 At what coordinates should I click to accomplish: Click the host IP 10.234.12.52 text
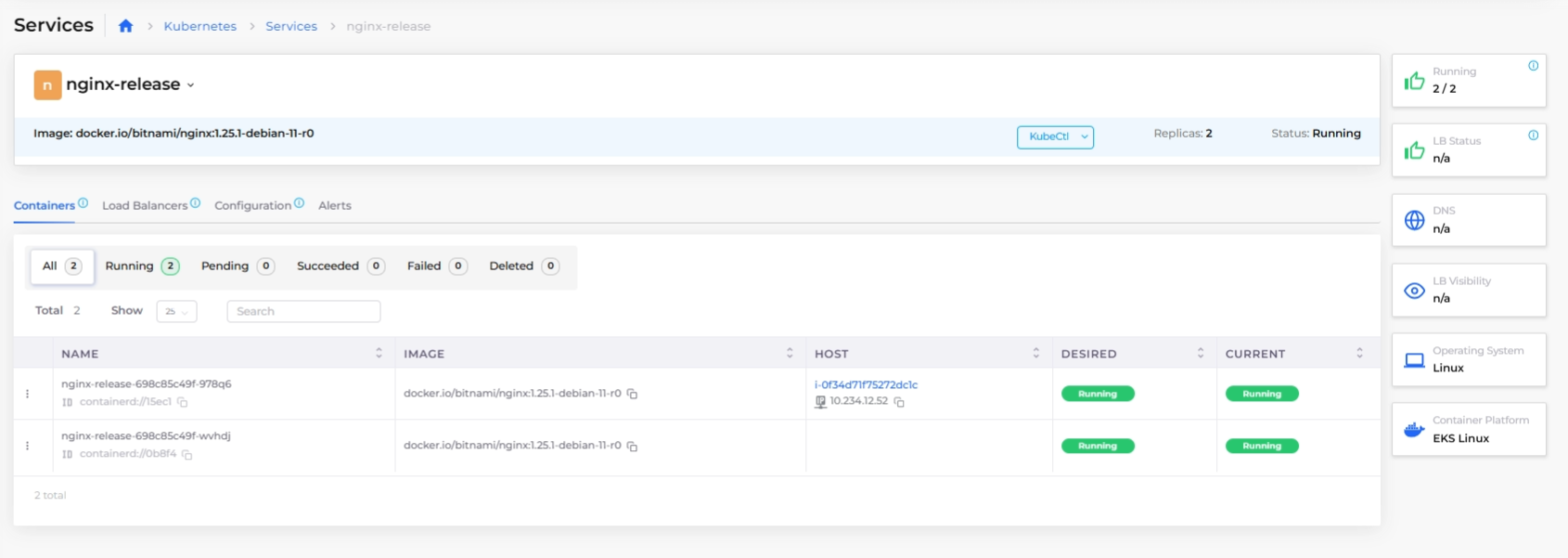click(858, 401)
